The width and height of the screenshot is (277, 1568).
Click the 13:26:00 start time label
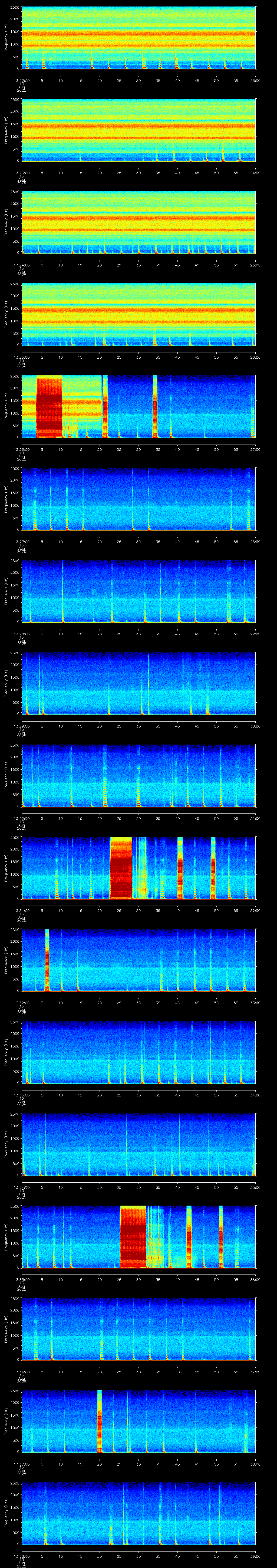click(x=21, y=450)
